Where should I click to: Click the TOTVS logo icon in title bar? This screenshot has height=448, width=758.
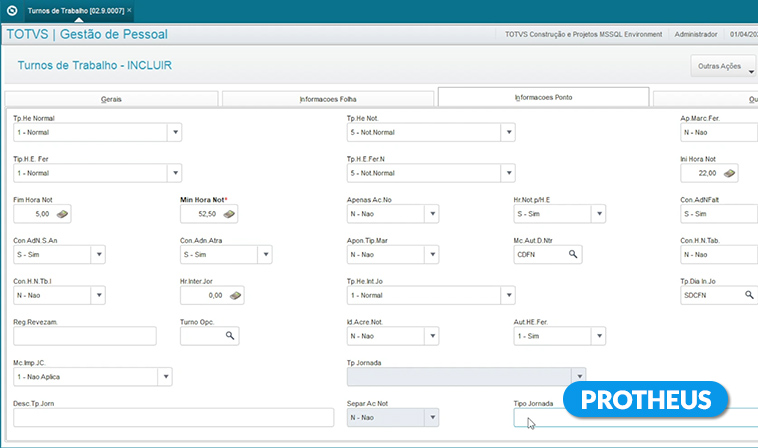(11, 10)
